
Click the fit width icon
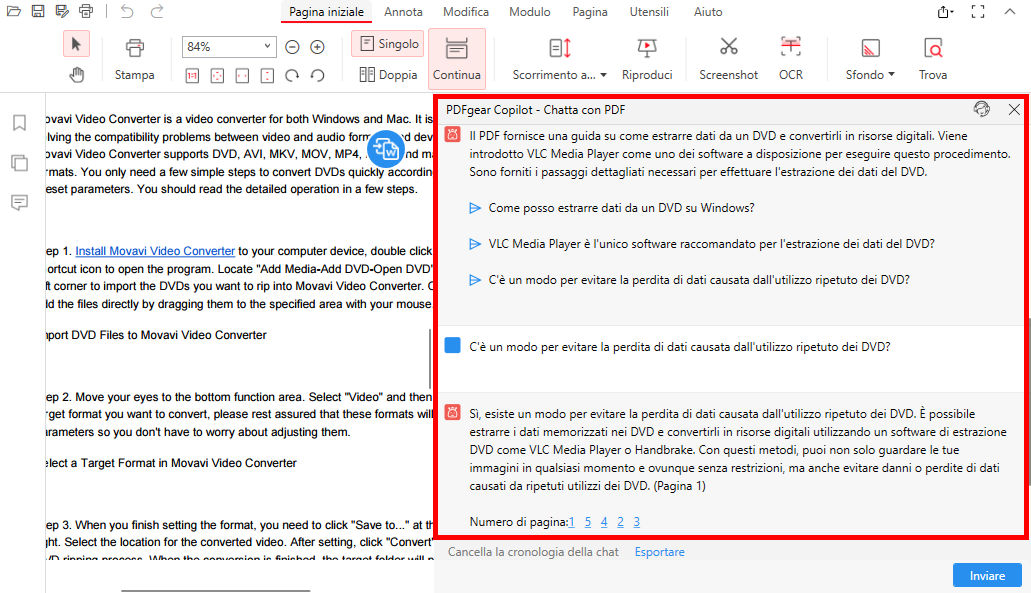[x=242, y=76]
